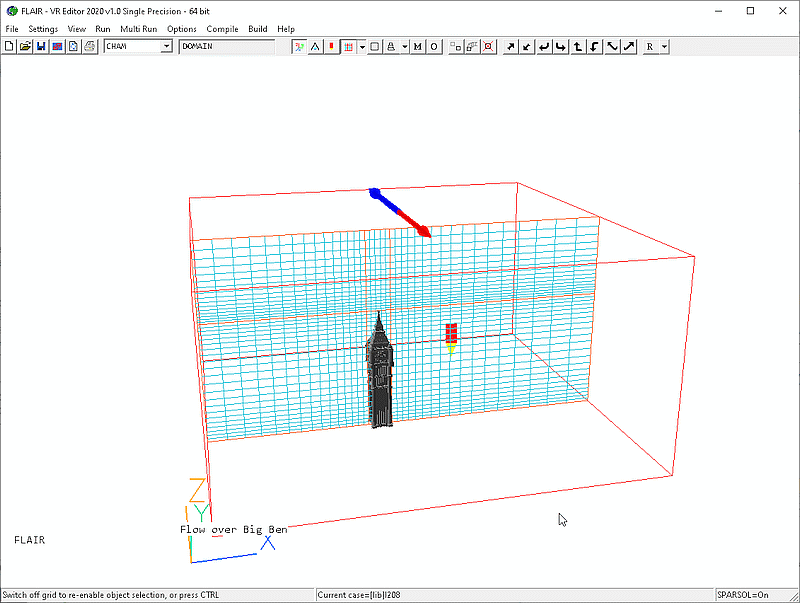Open the dropdown next to R button
The height and width of the screenshot is (603, 800).
click(x=664, y=46)
